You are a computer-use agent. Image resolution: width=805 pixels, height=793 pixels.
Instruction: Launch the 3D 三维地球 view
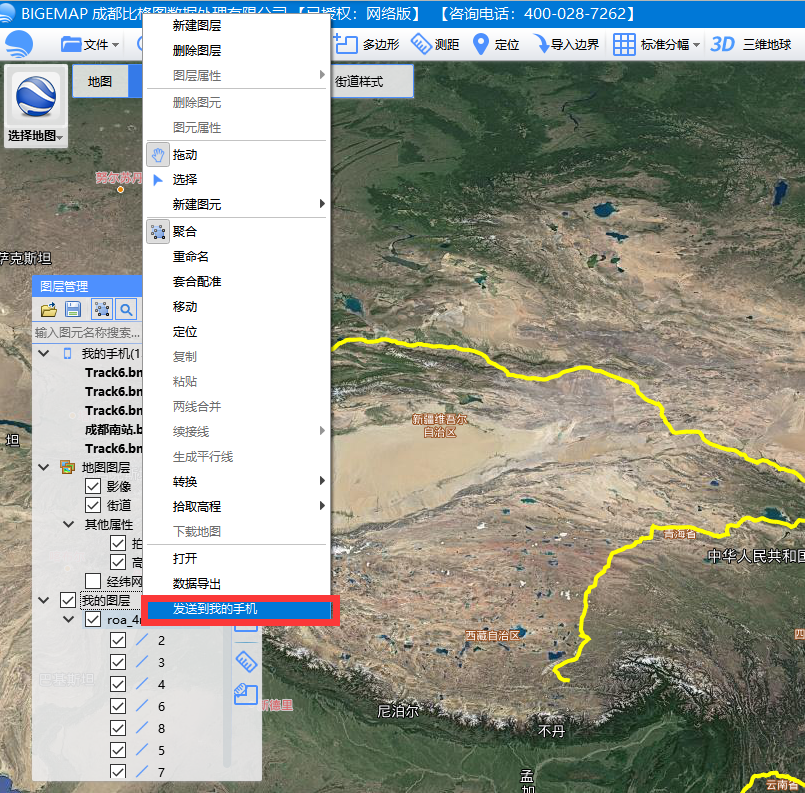tap(751, 45)
